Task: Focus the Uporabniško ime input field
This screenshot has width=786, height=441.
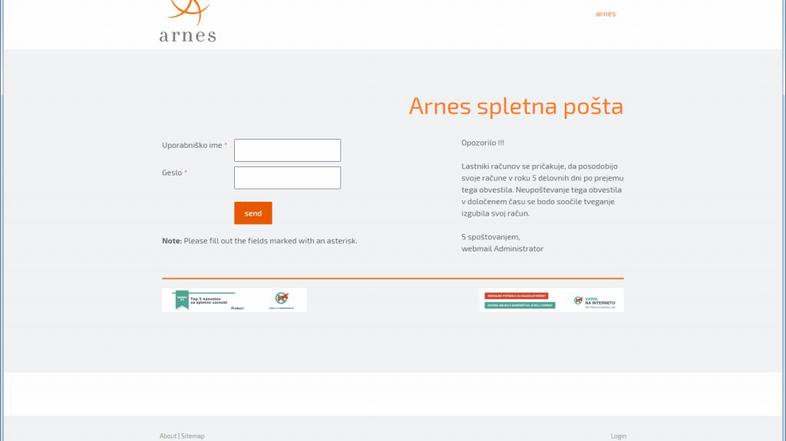Action: [x=287, y=150]
